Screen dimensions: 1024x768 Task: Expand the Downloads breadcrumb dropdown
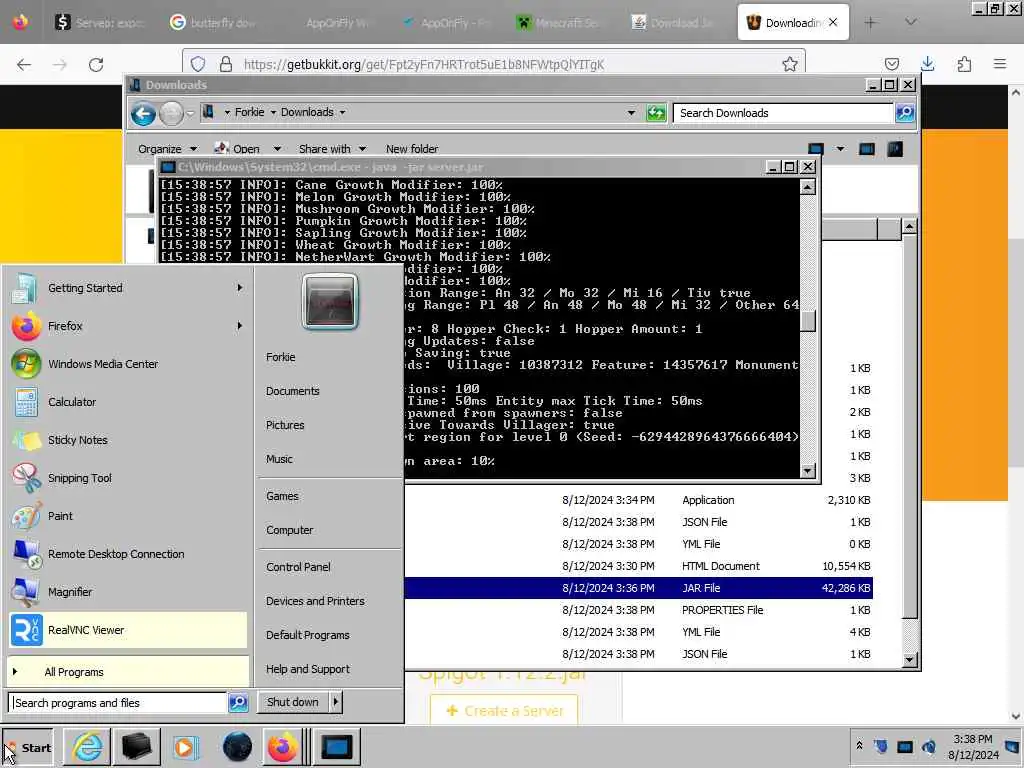pos(342,112)
